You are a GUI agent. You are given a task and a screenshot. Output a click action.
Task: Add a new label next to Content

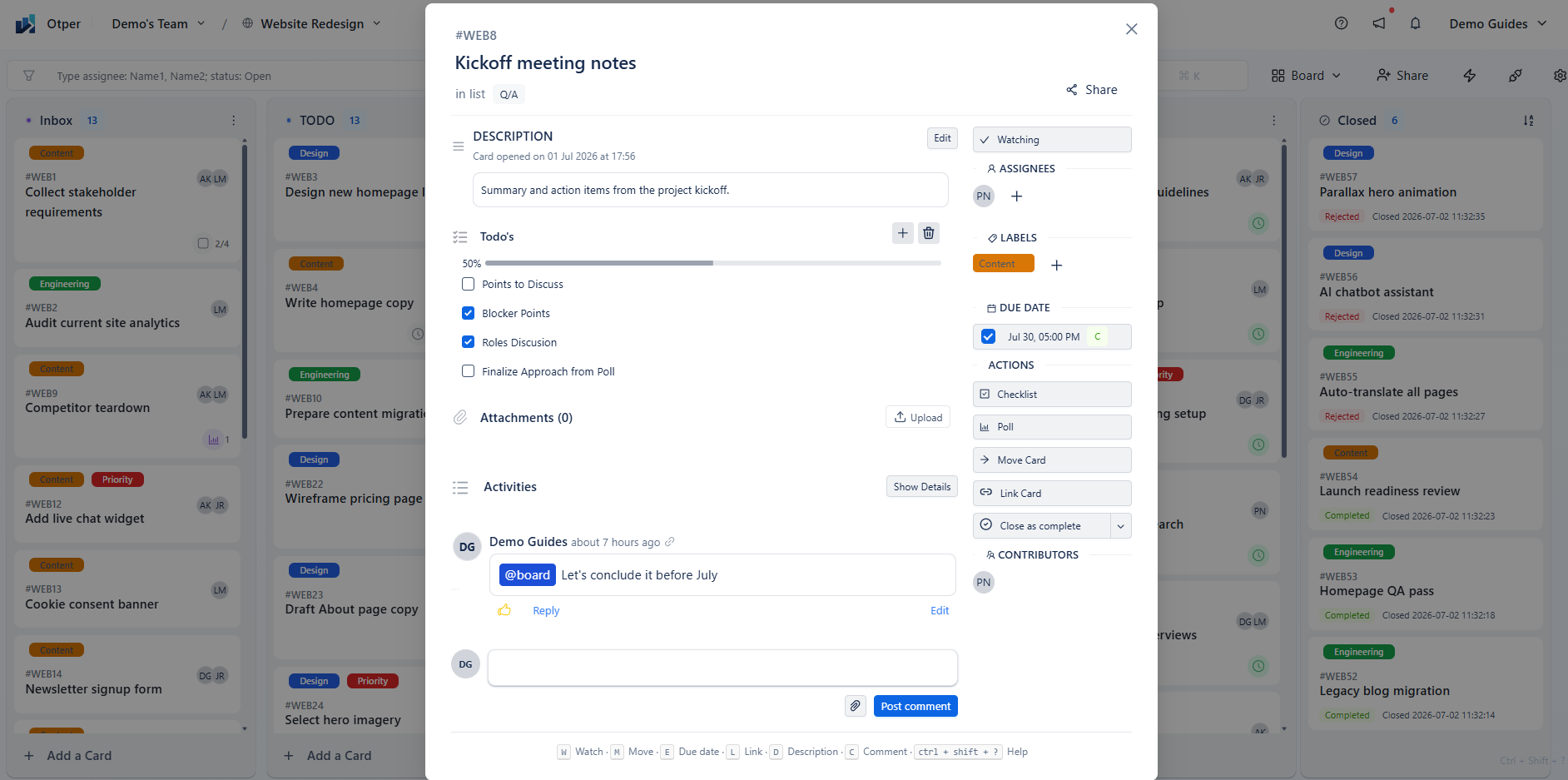coord(1056,265)
